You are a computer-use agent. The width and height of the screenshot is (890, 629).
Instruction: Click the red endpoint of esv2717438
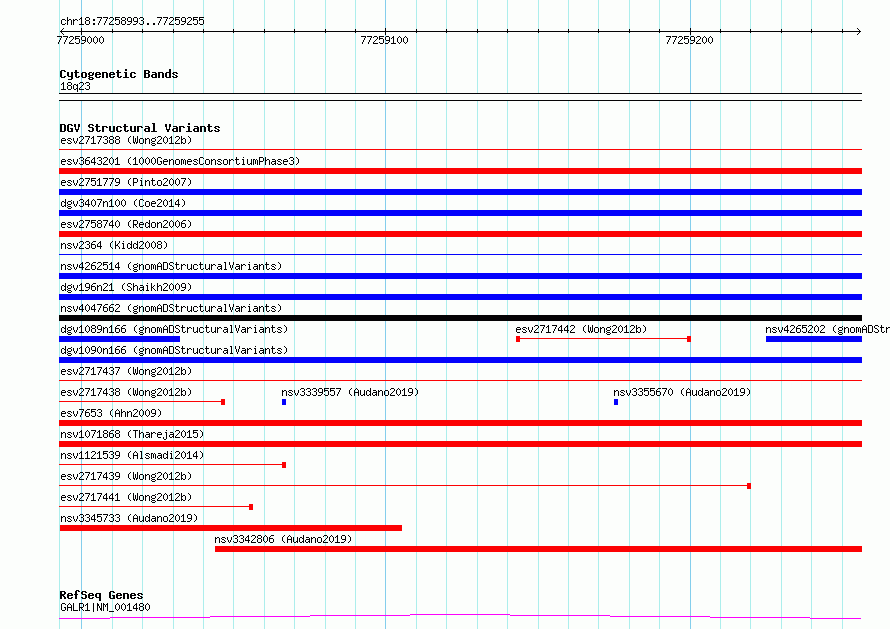223,402
